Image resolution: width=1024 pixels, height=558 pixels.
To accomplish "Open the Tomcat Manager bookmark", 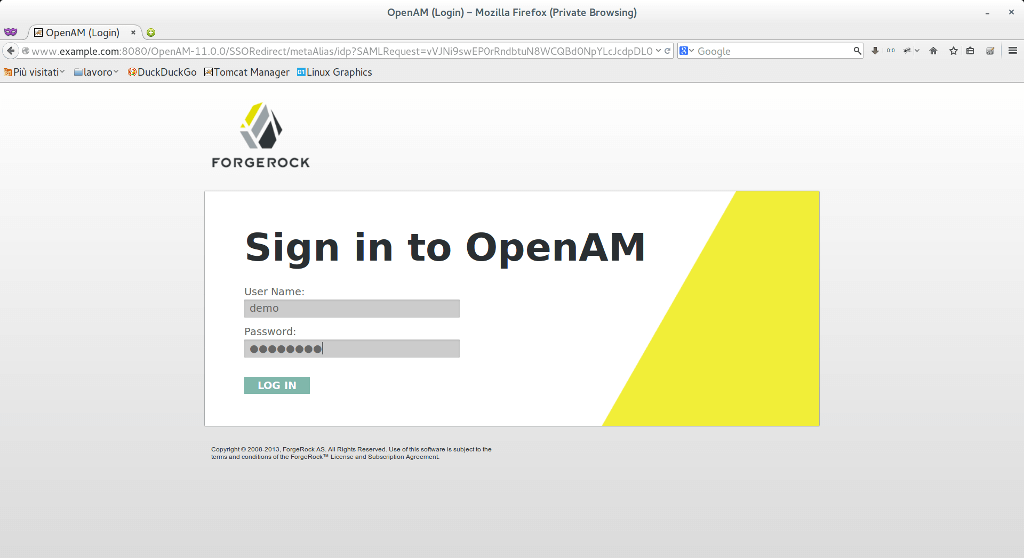I will pyautogui.click(x=247, y=73).
